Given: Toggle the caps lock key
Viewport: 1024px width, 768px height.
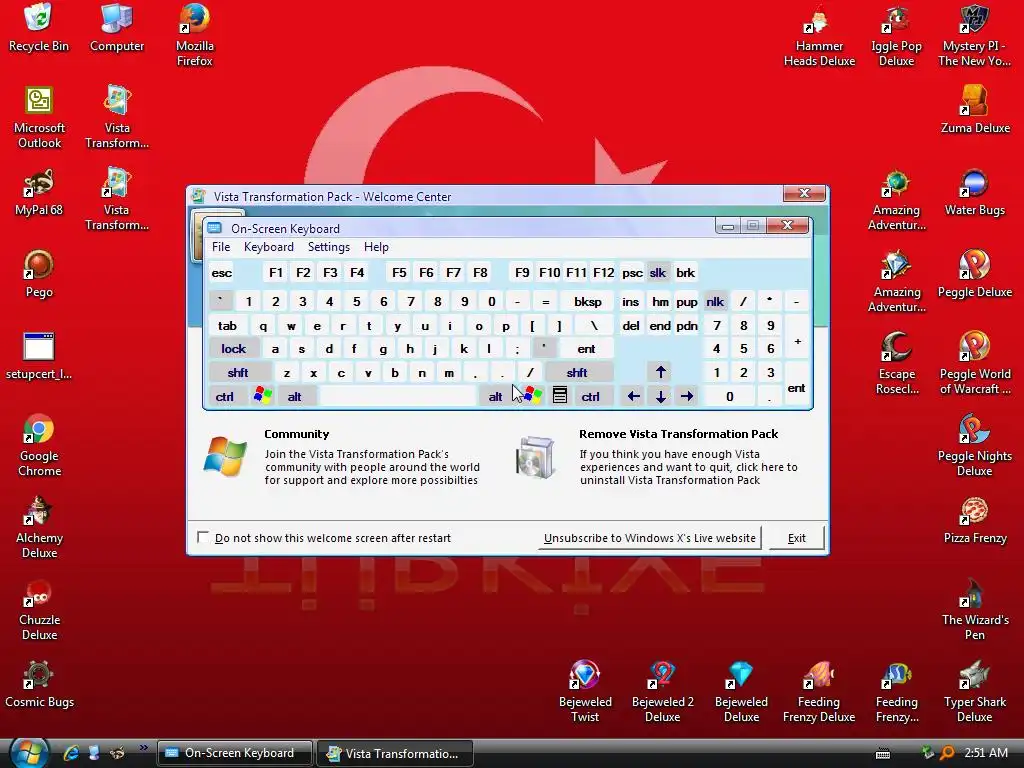Looking at the screenshot, I should point(234,349).
